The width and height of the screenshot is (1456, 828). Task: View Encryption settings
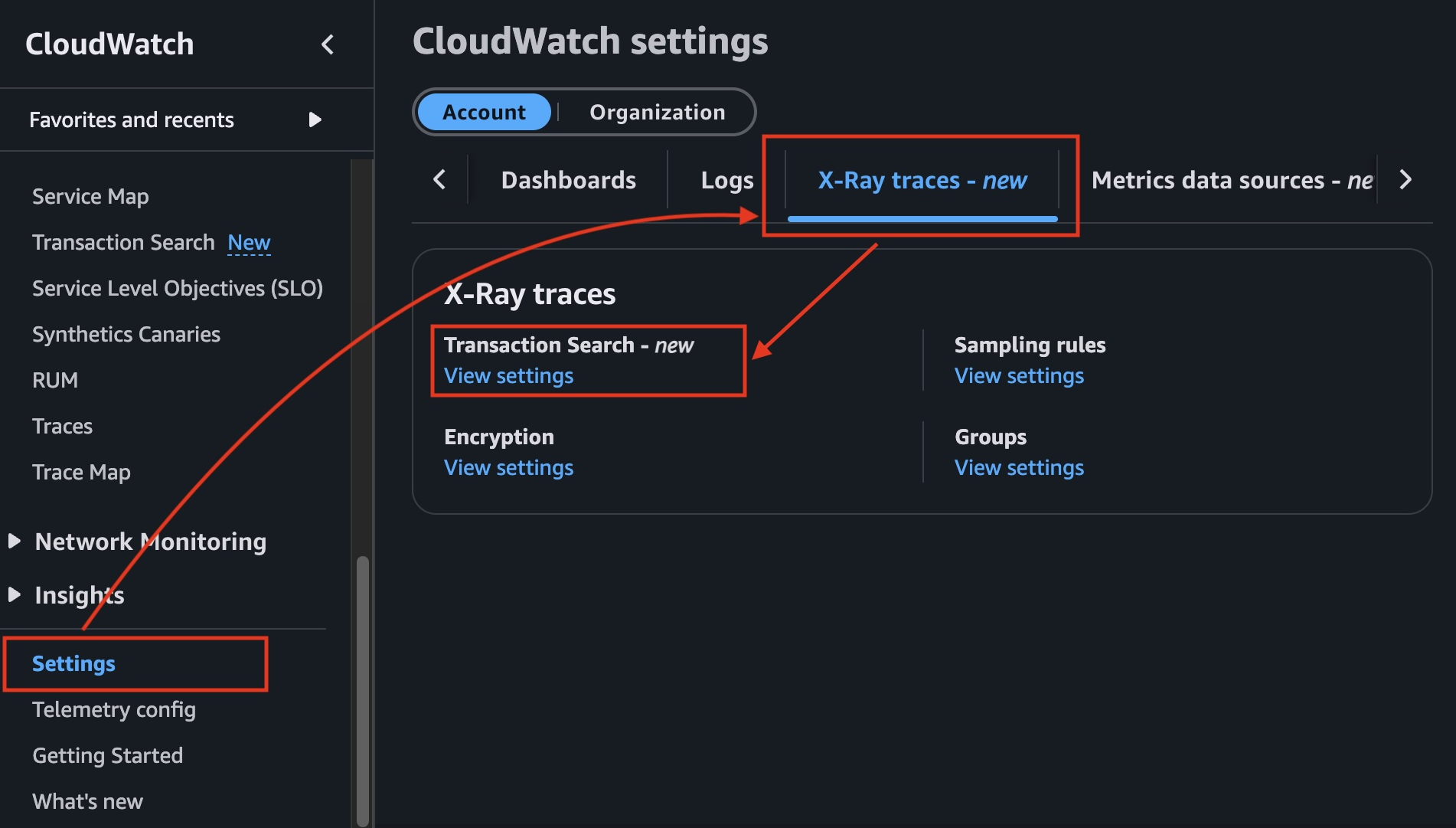tap(508, 467)
